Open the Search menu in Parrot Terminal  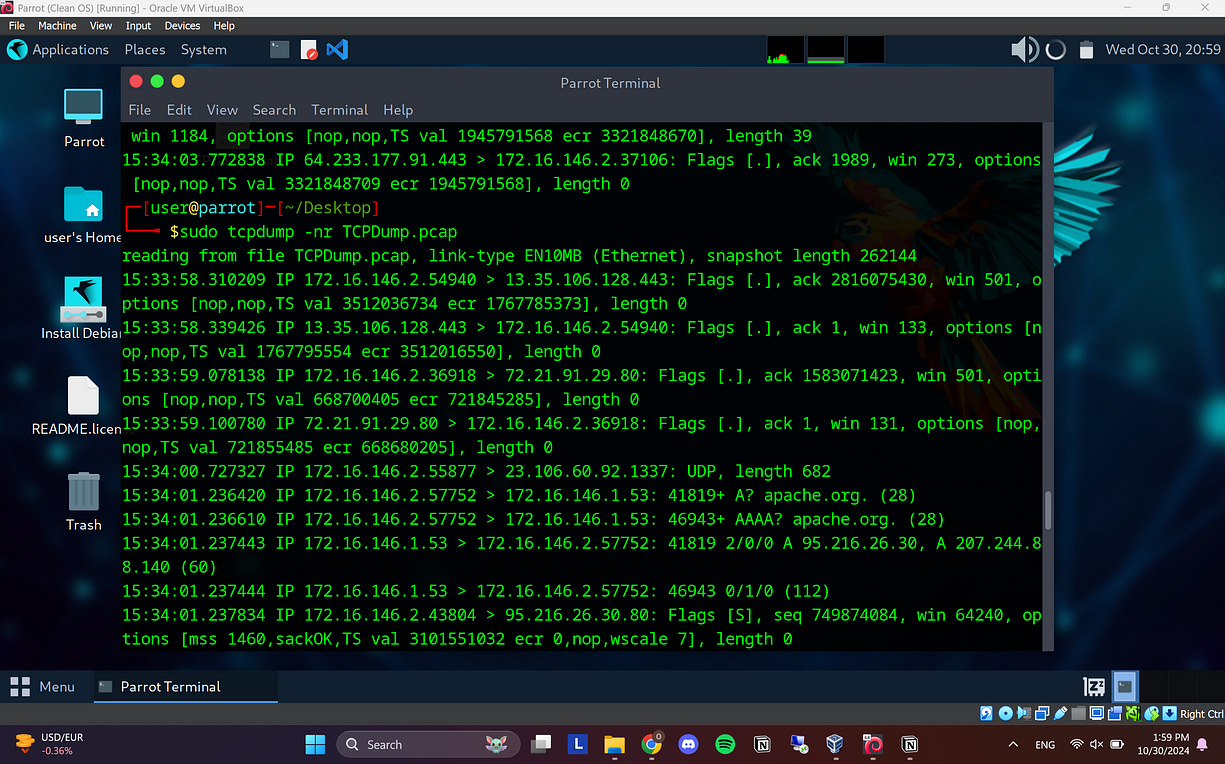[x=274, y=110]
